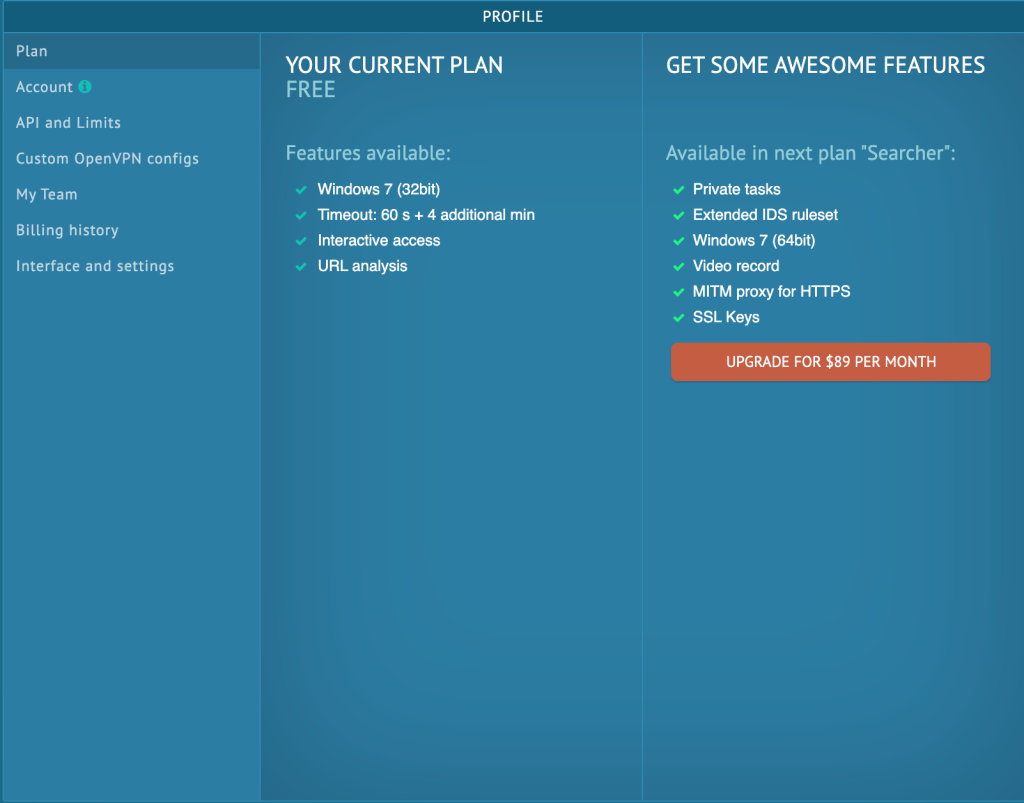
Task: Click the checkmark next to Extended IDS ruleset
Action: (x=675, y=215)
